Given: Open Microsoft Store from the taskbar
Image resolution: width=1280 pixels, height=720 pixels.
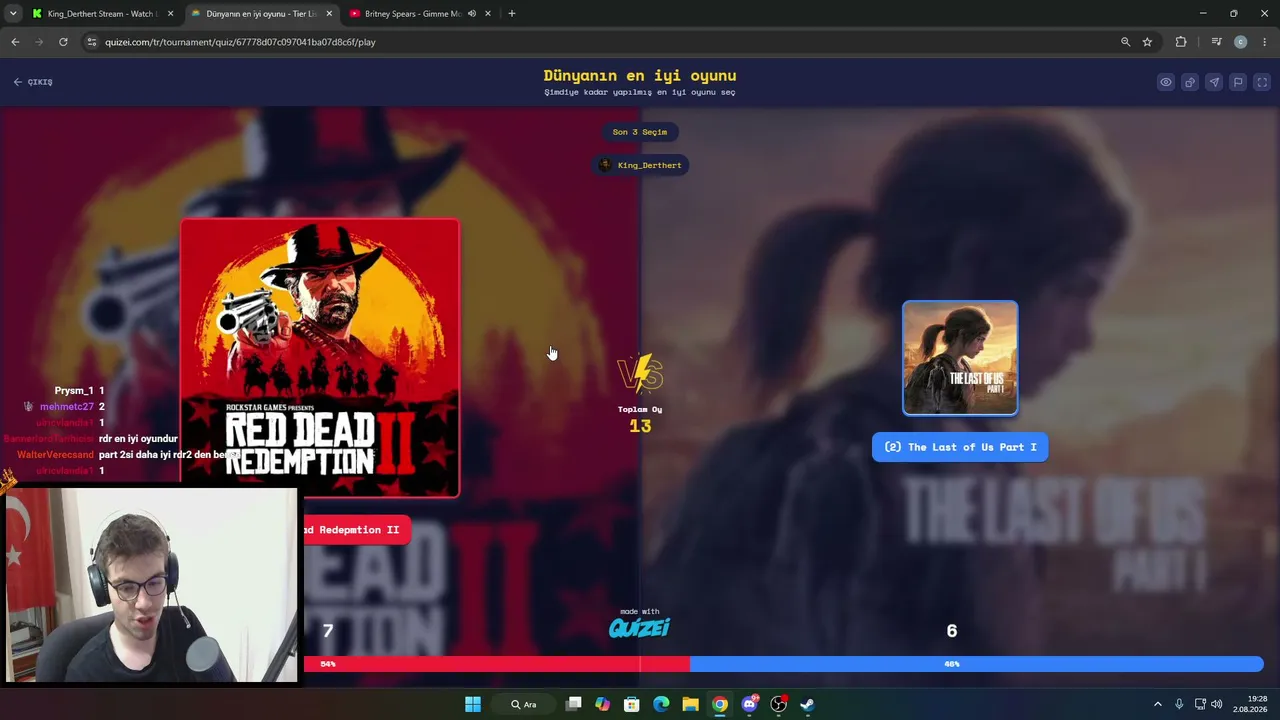Looking at the screenshot, I should [x=632, y=704].
